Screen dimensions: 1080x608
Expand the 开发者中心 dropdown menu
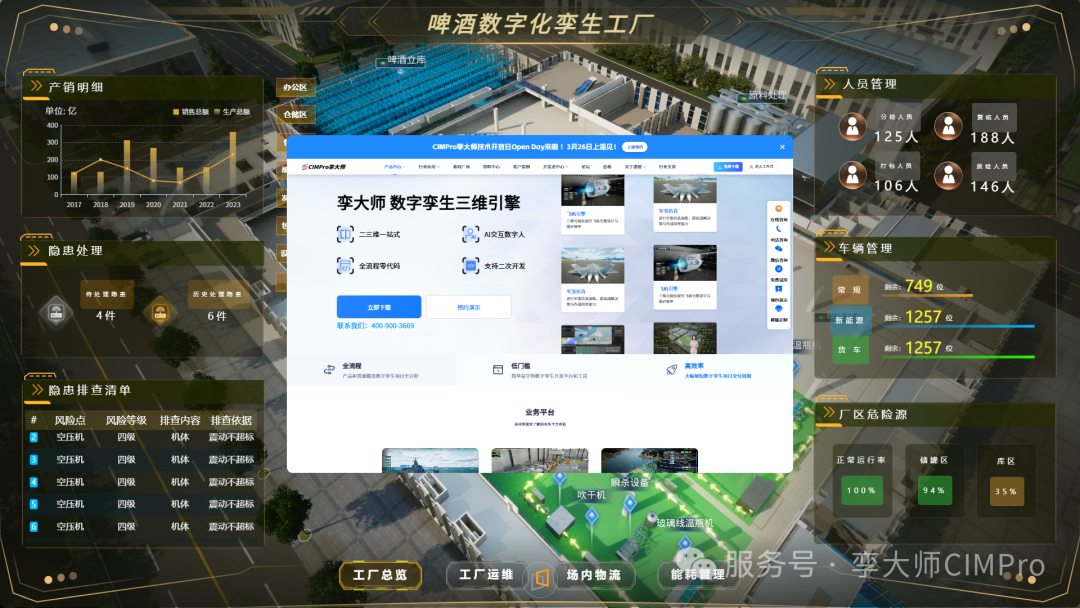click(554, 167)
